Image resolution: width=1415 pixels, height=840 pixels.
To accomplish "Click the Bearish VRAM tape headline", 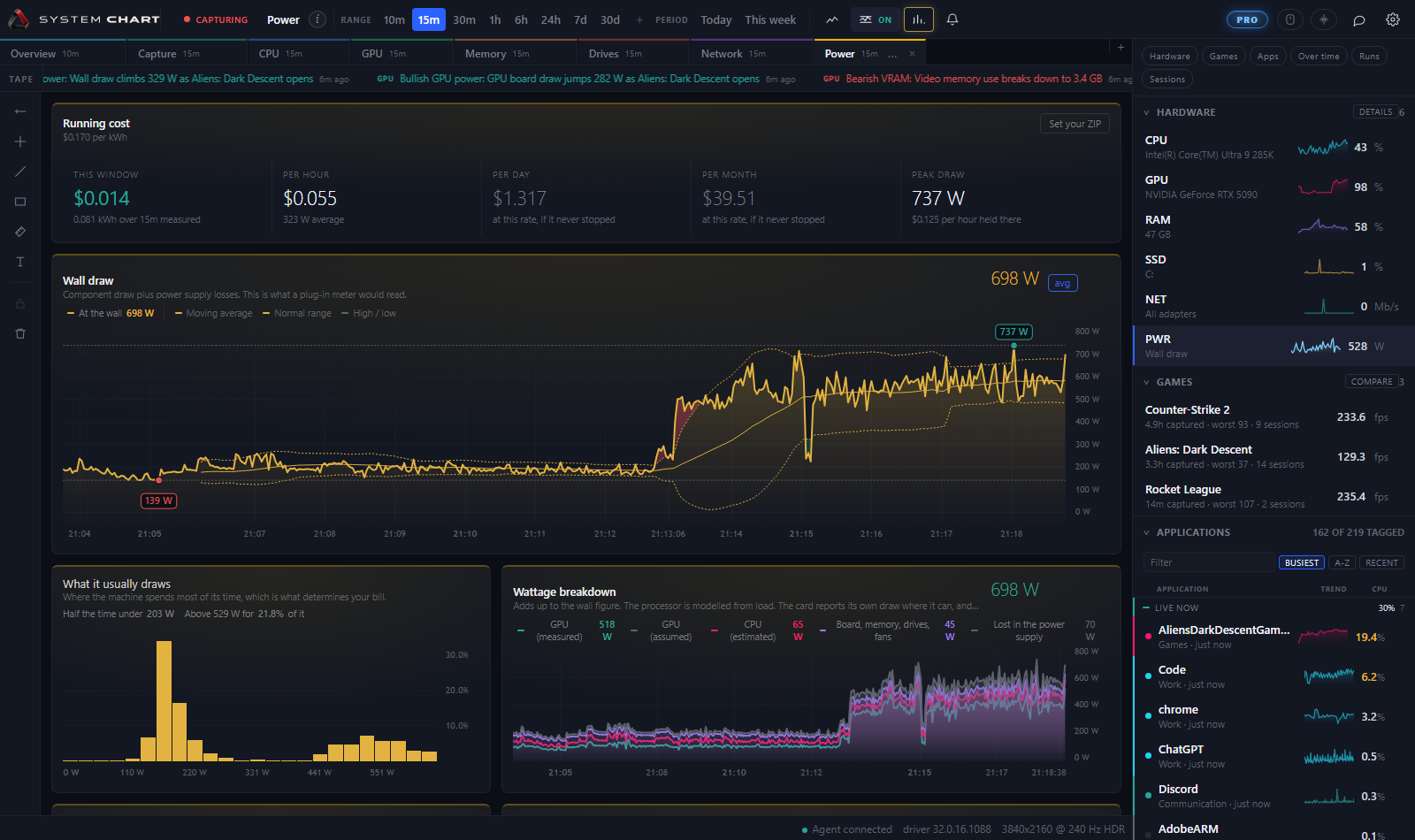I will (974, 79).
